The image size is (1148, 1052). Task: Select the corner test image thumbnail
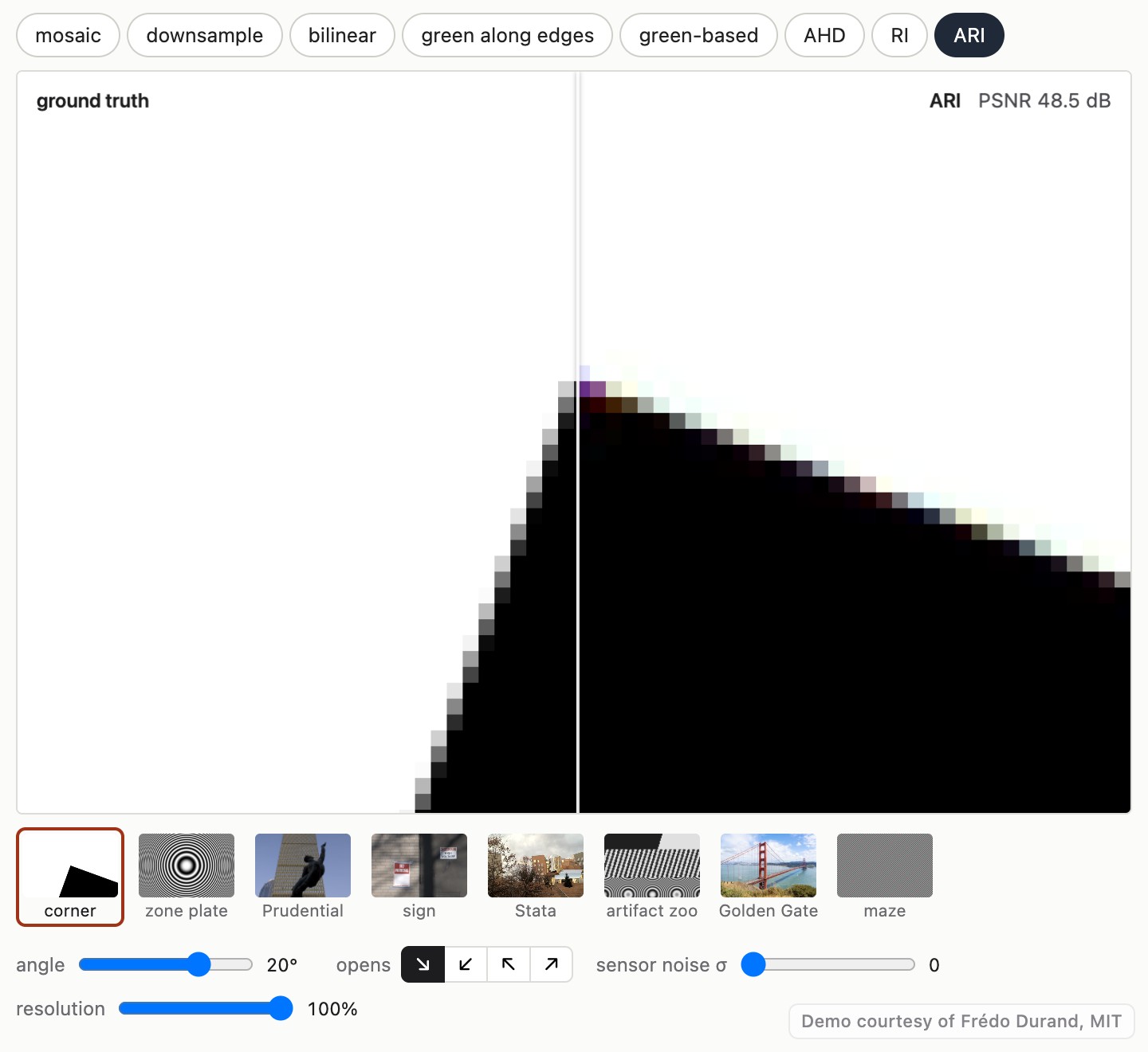click(70, 877)
